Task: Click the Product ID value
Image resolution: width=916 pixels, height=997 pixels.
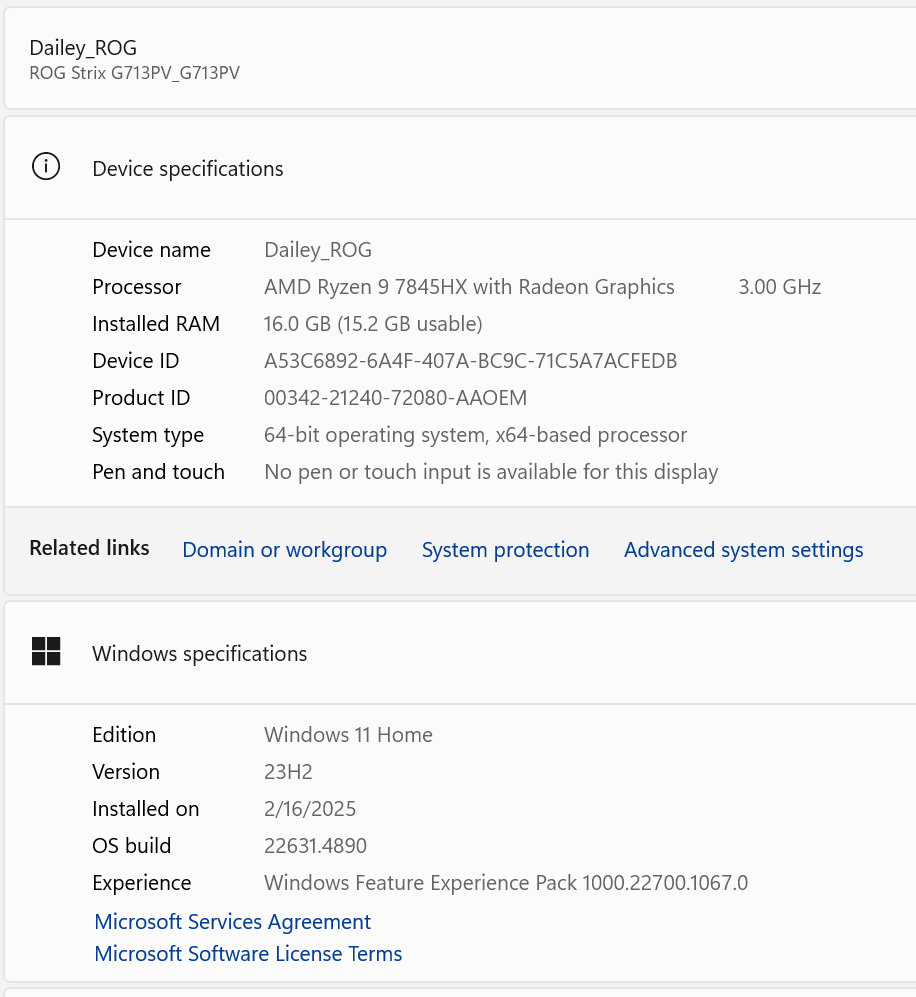Action: click(x=395, y=398)
